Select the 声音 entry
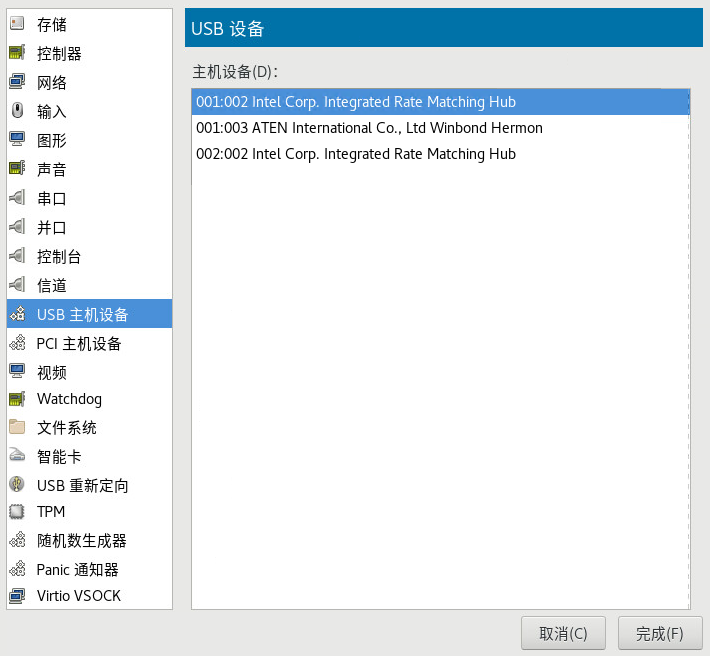Viewport: 710px width, 656px height. [x=90, y=169]
